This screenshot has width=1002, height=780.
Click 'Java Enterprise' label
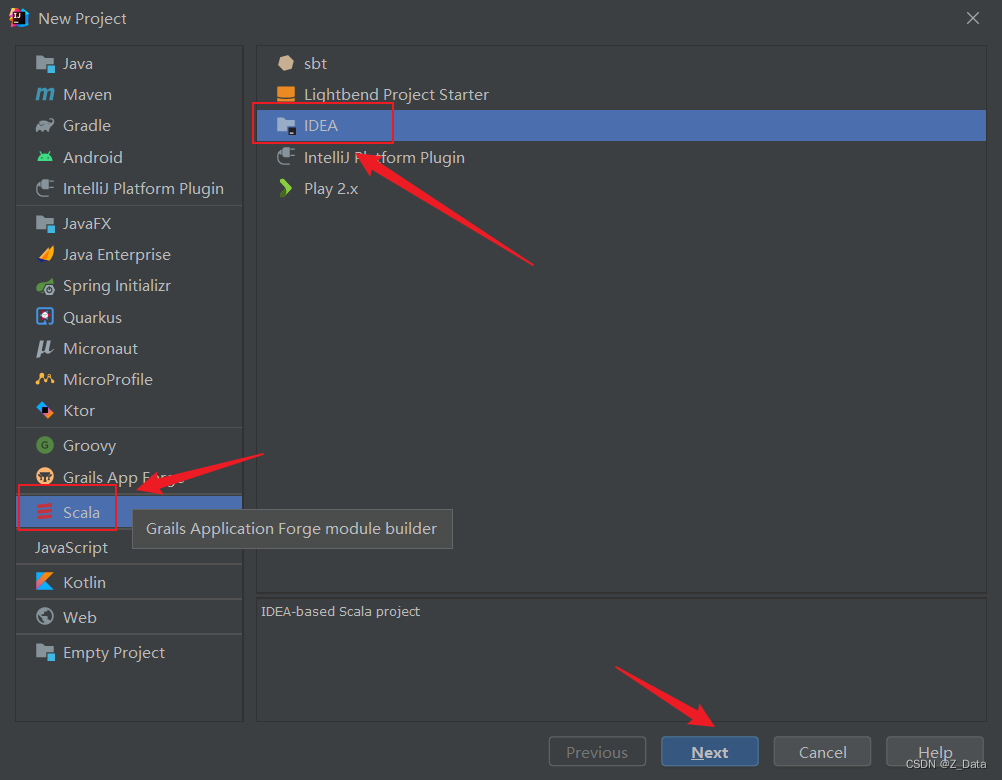click(x=117, y=255)
